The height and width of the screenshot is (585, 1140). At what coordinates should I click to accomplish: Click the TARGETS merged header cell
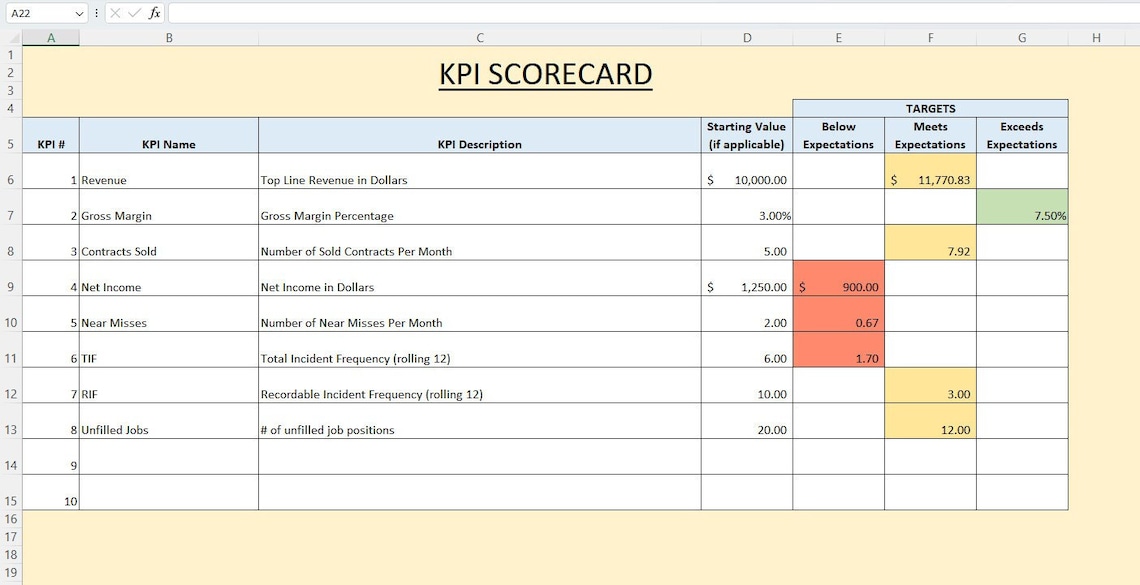[x=930, y=108]
